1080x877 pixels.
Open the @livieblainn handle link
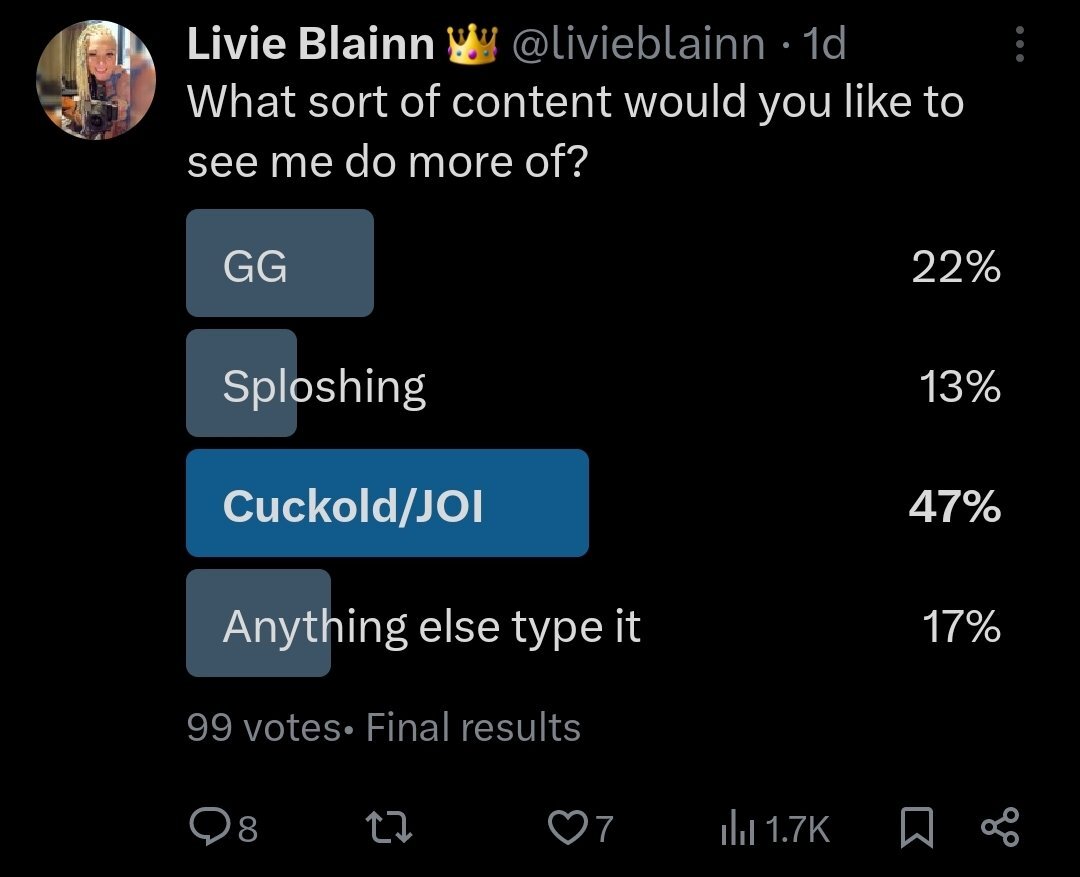pyautogui.click(x=639, y=45)
